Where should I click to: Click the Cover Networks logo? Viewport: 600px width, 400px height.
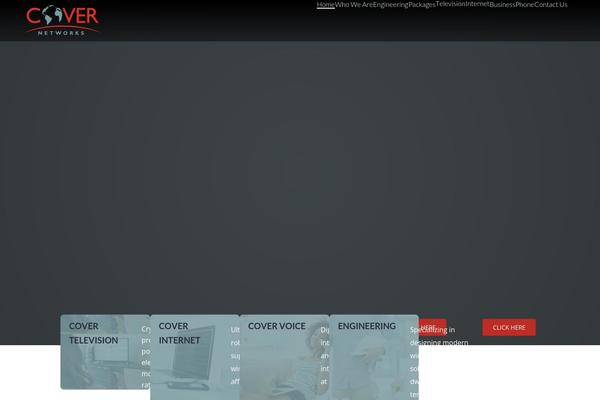click(x=62, y=20)
